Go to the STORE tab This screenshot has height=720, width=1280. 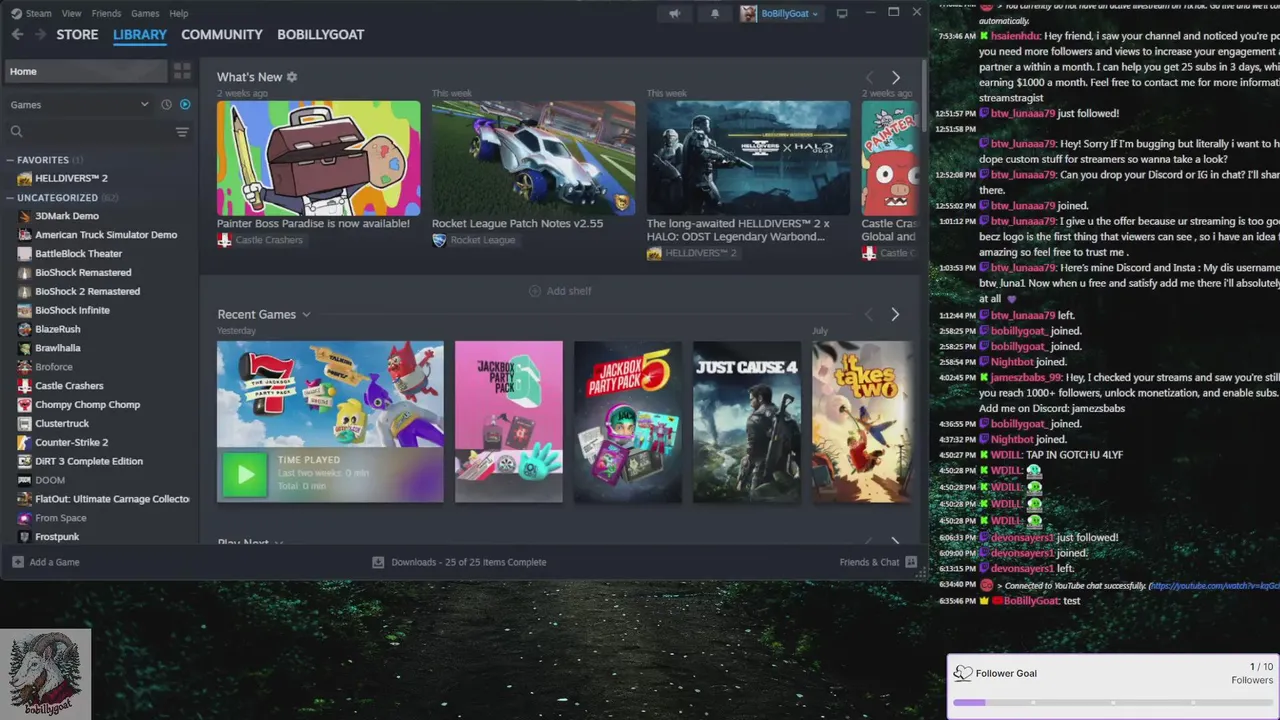pyautogui.click(x=77, y=34)
